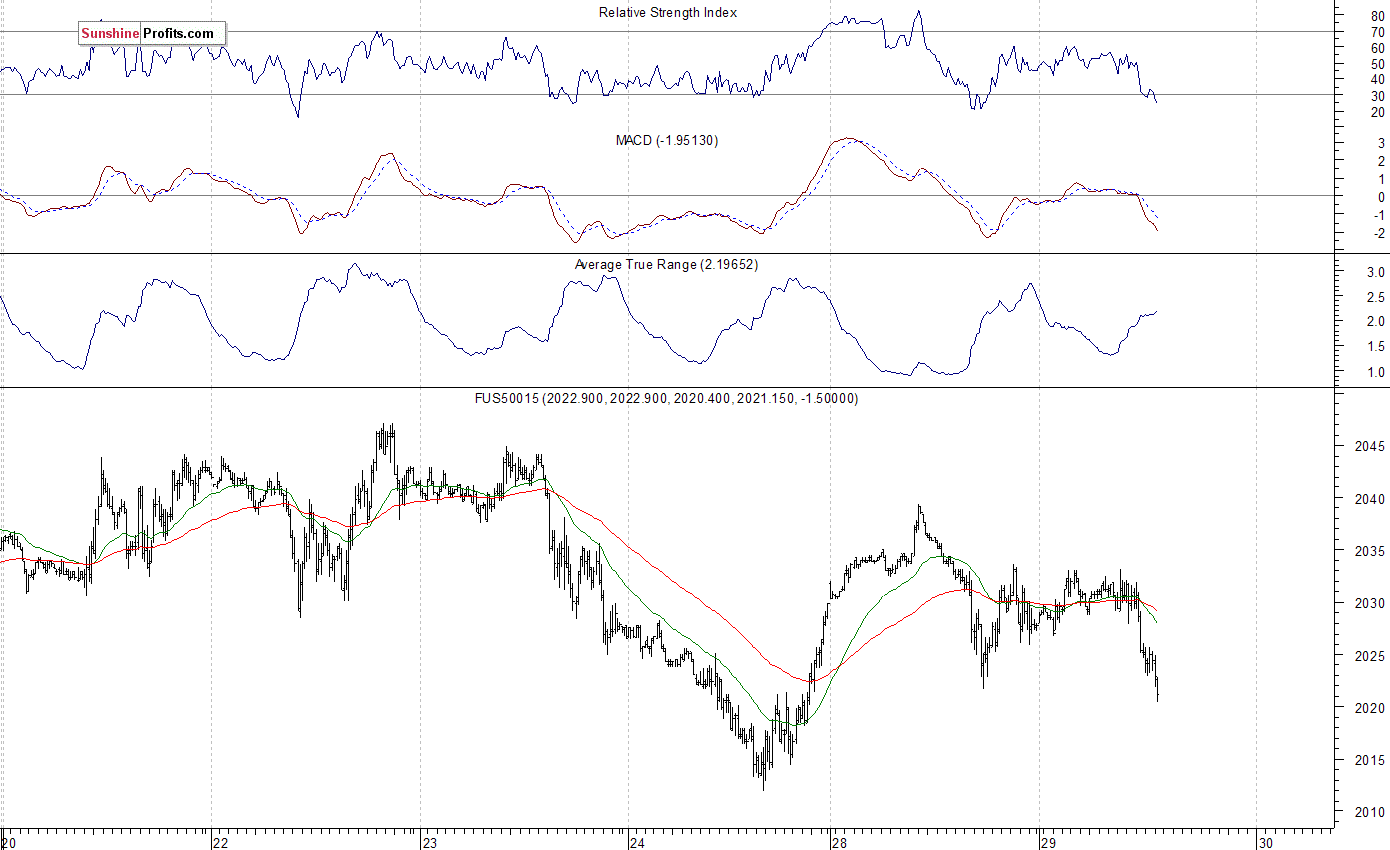Viewport: 1390px width, 850px height.
Task: Click the Average True Range (2.19652) label
Action: click(x=668, y=264)
